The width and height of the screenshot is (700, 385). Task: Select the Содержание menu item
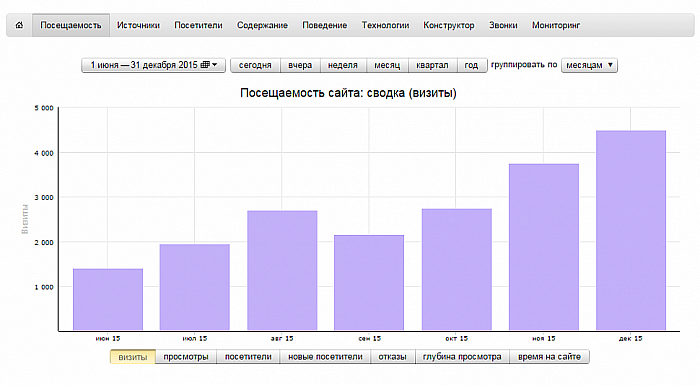point(262,25)
